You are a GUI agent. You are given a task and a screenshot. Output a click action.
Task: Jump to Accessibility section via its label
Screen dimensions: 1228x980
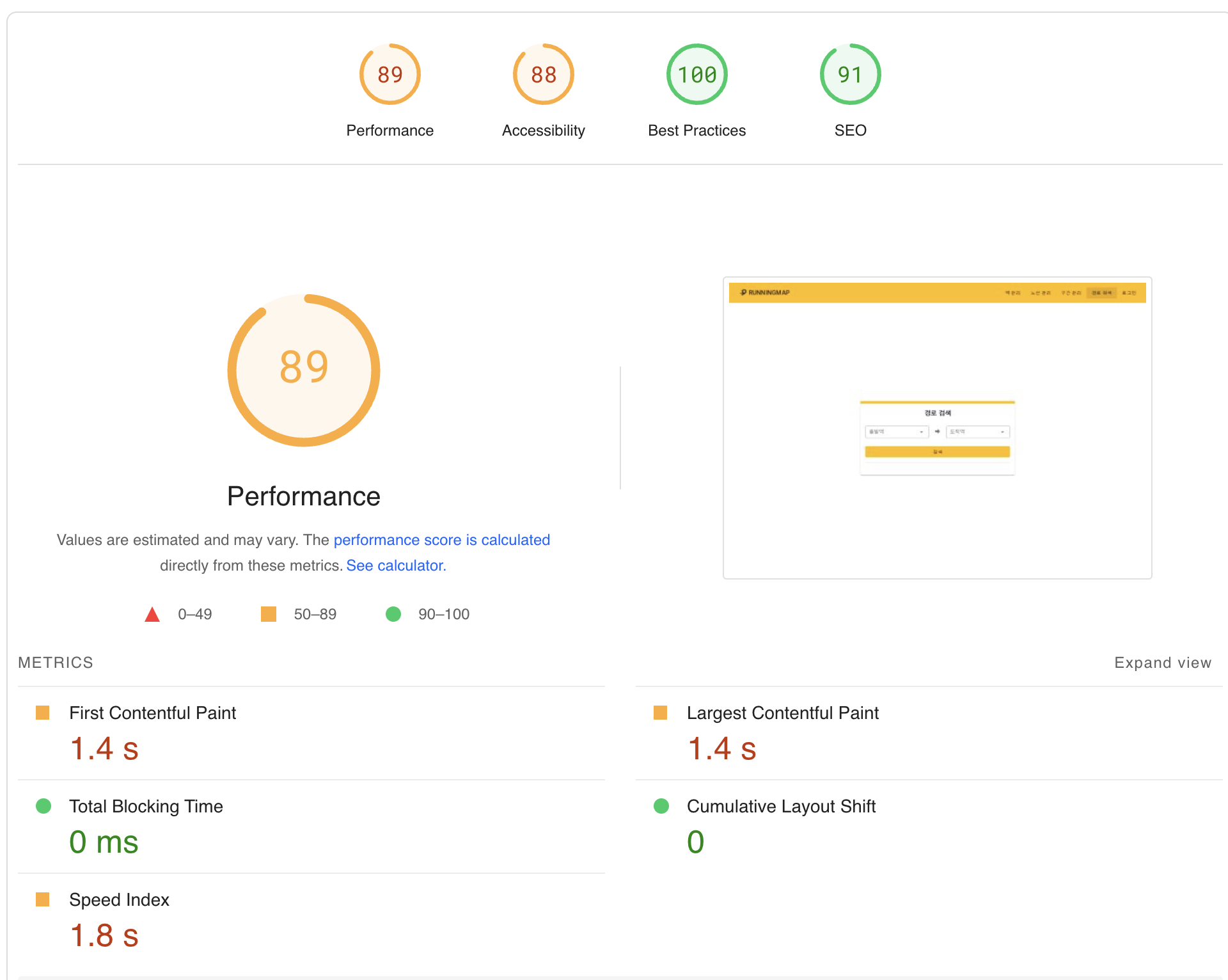pyautogui.click(x=543, y=130)
